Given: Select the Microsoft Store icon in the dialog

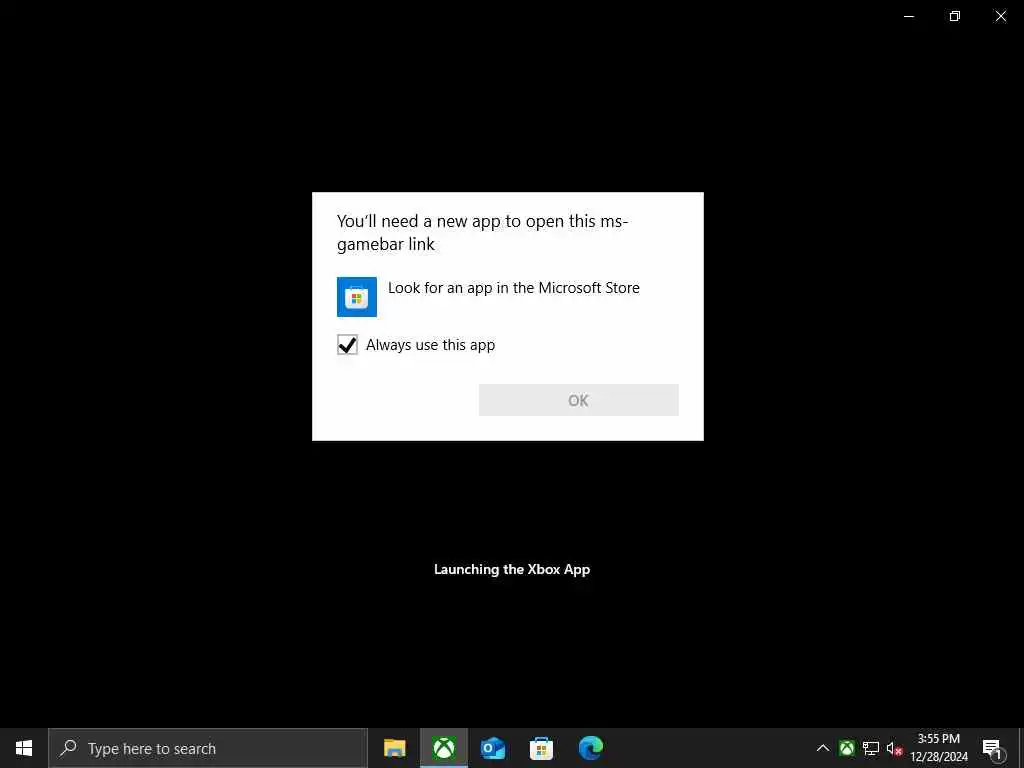Looking at the screenshot, I should [x=357, y=297].
